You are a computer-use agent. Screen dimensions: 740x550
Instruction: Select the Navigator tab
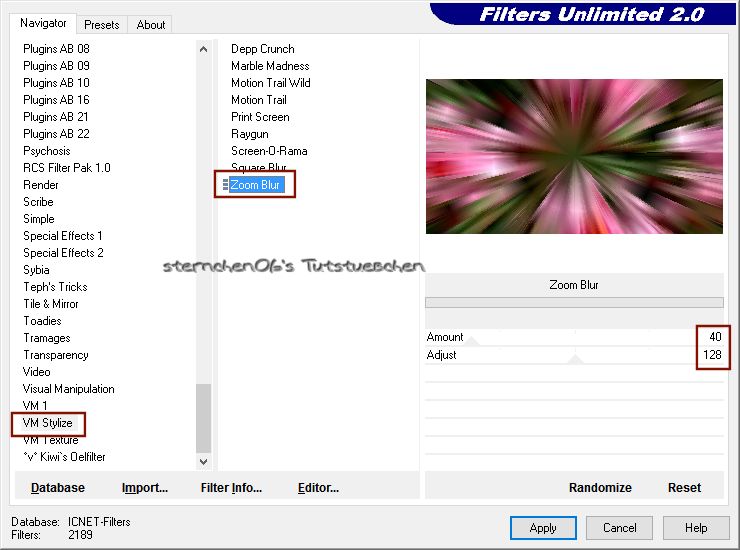tap(44, 23)
